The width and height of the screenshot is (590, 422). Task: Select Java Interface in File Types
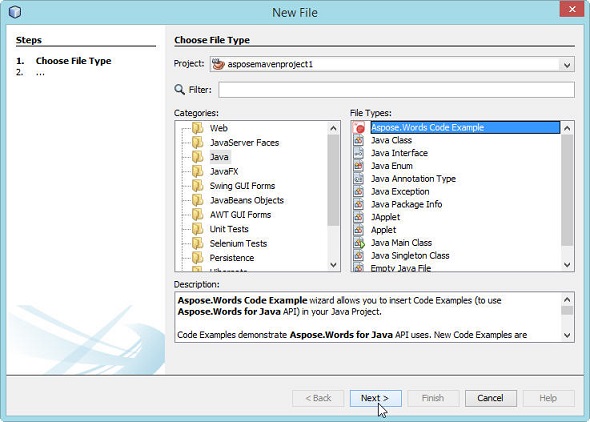(x=399, y=153)
